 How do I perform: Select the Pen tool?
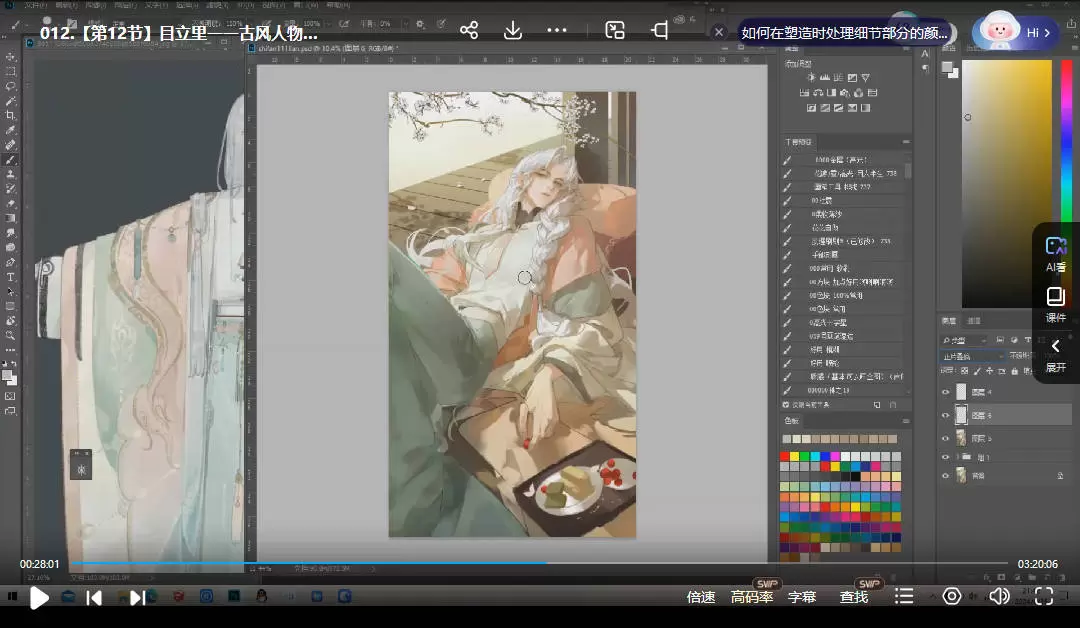(x=10, y=262)
